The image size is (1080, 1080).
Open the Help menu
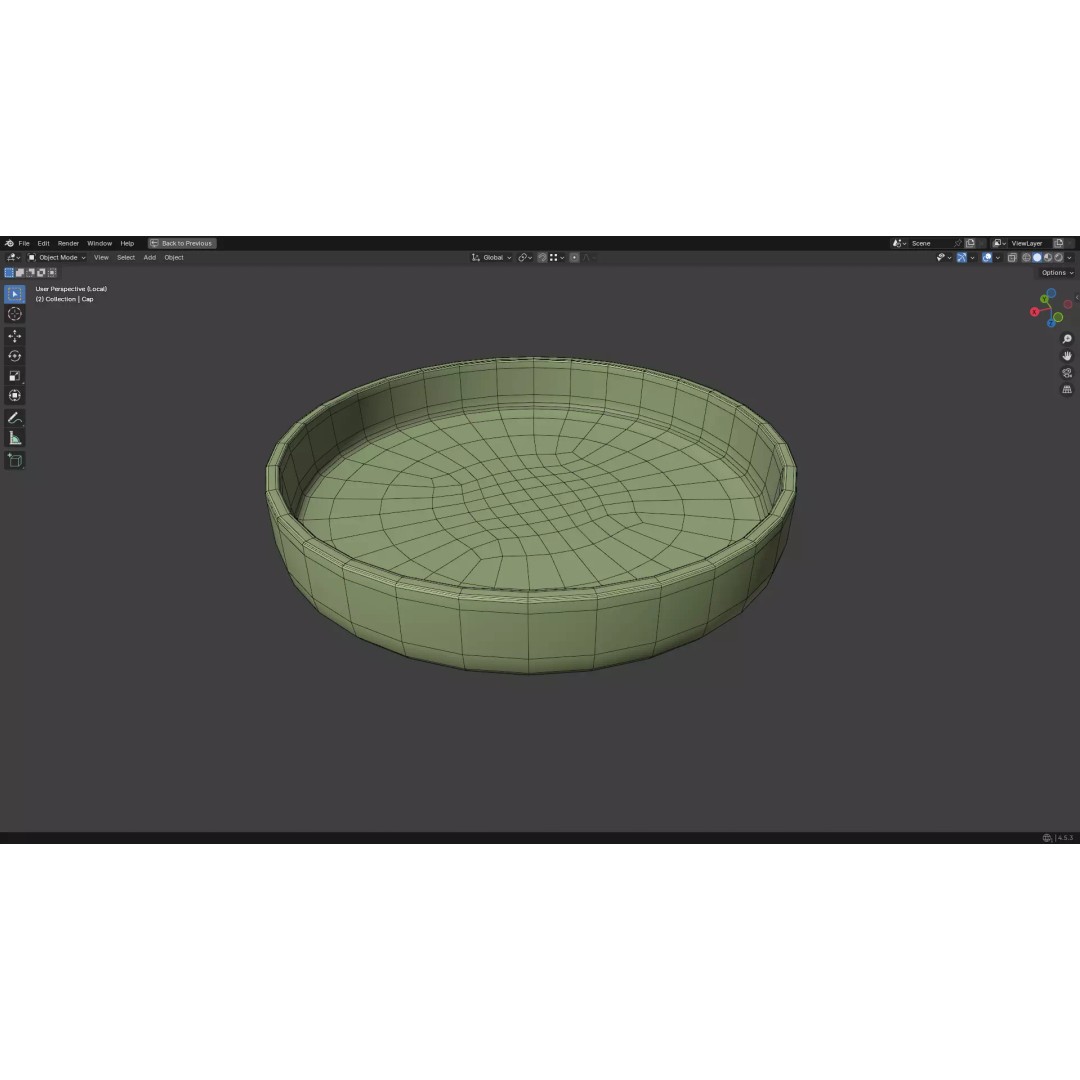pos(127,243)
